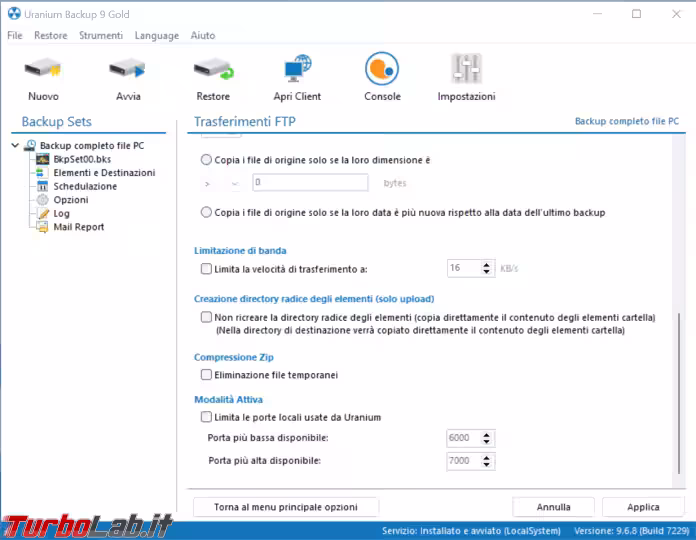Select radio Copia file se data più nuova

[x=206, y=212]
